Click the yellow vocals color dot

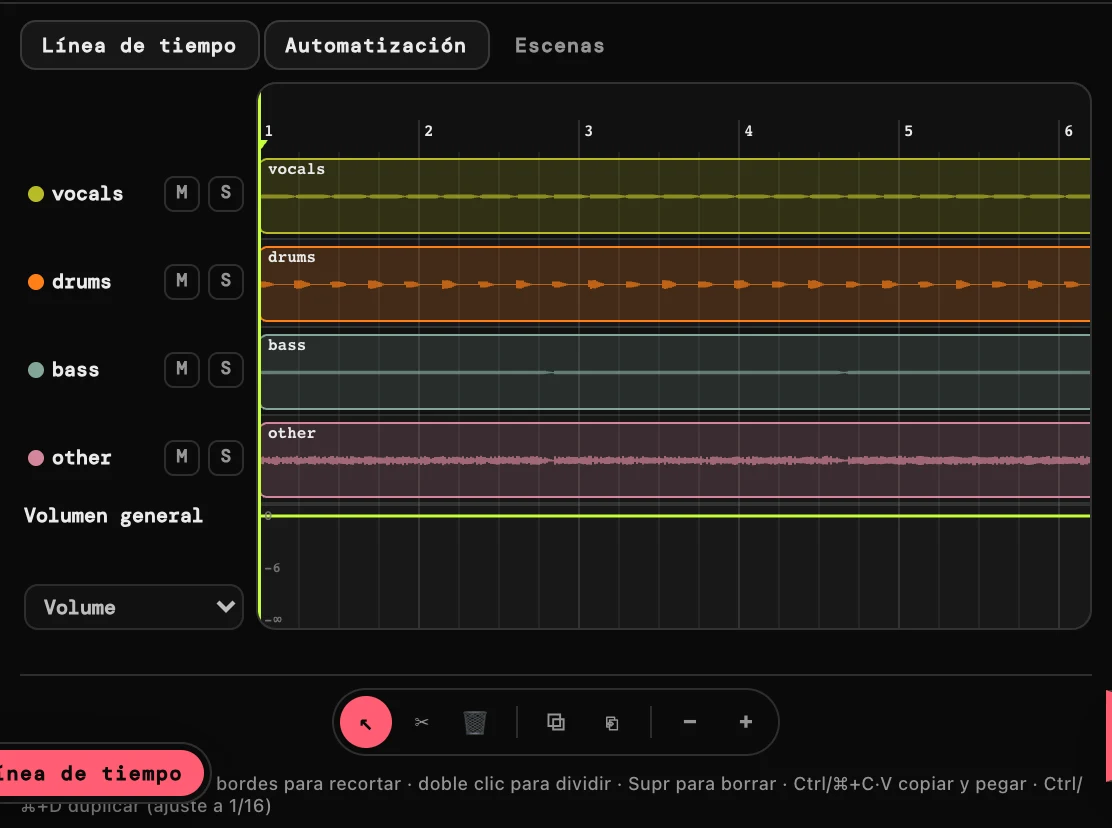coord(35,194)
